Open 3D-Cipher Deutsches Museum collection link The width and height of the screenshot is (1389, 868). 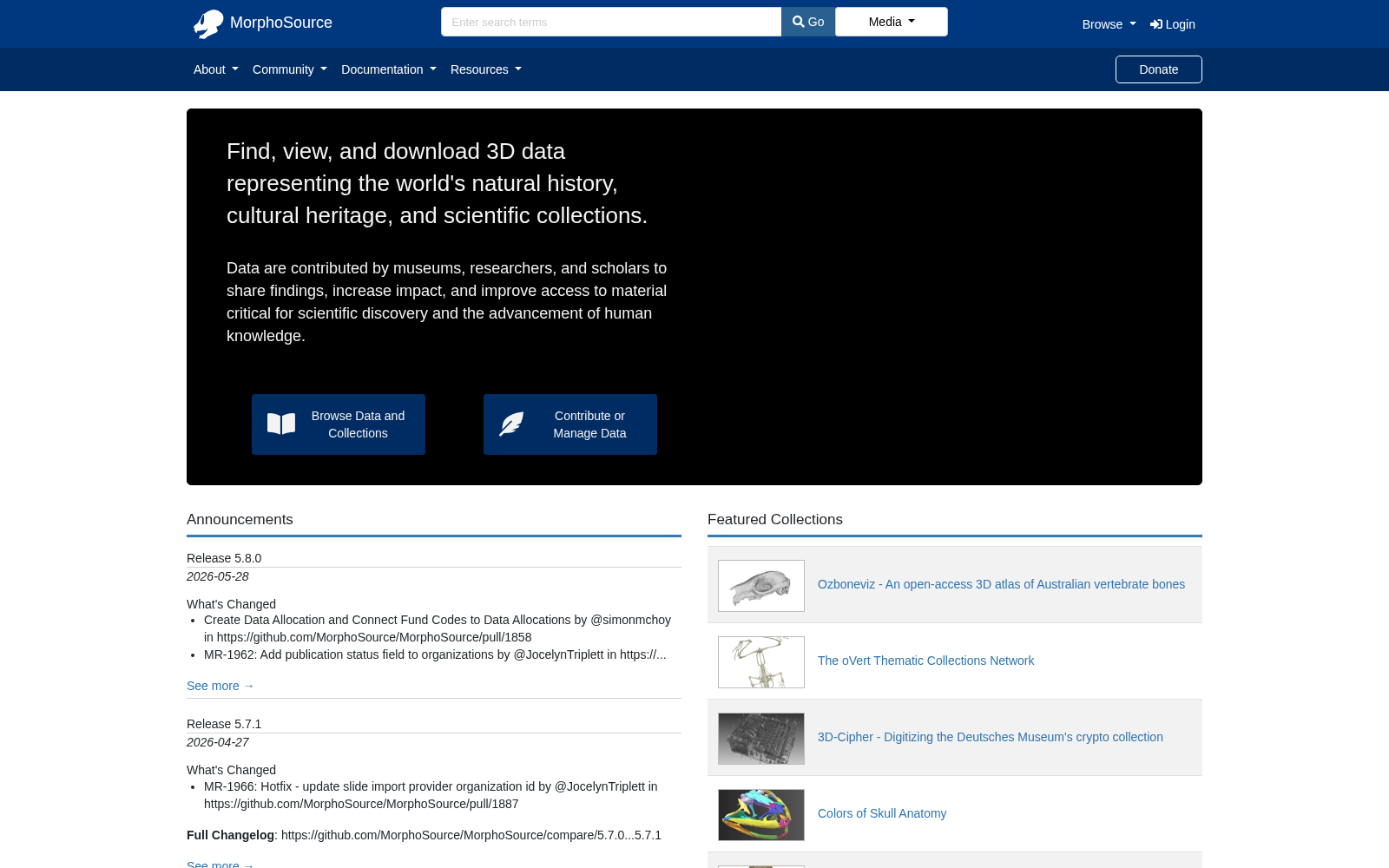[990, 737]
